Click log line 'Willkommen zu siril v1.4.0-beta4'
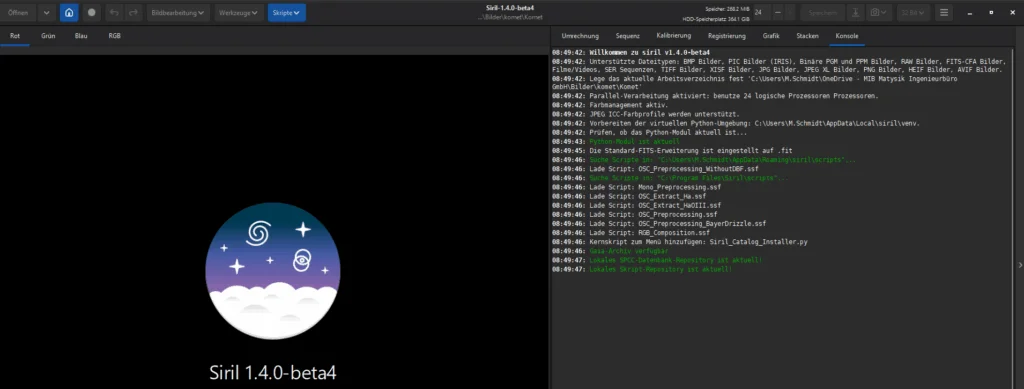1024x389 pixels. [650, 52]
